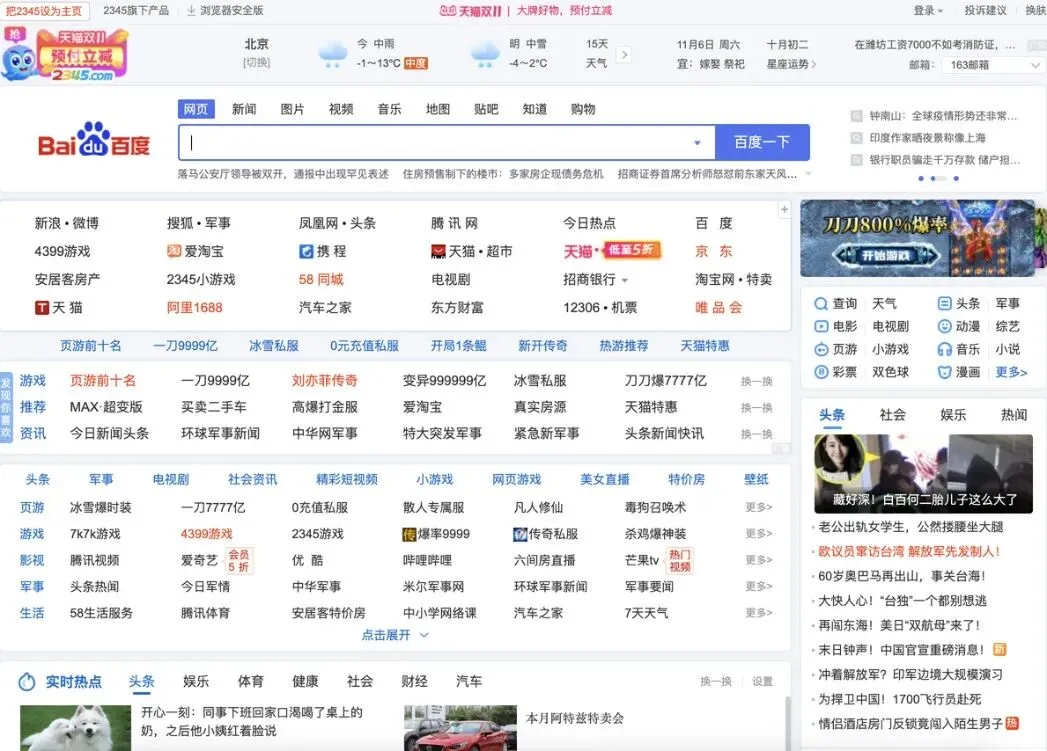Open 更多> for the 生活 row

(759, 612)
